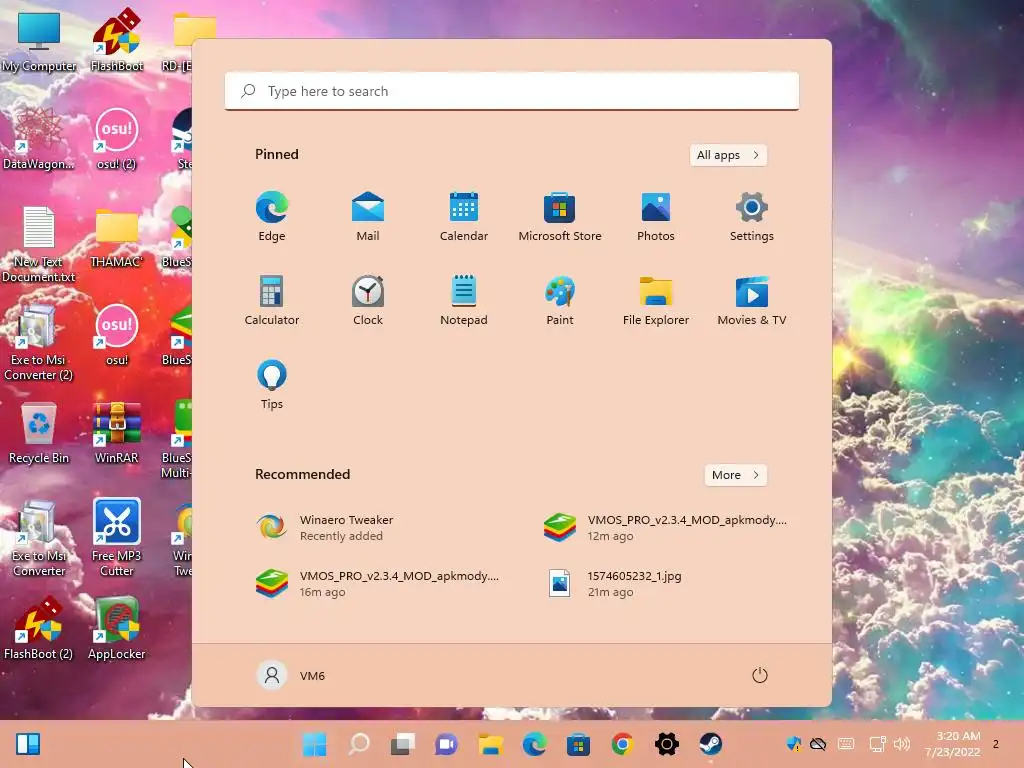The height and width of the screenshot is (768, 1024).
Task: Open Settings from the pinned apps
Action: tap(752, 217)
